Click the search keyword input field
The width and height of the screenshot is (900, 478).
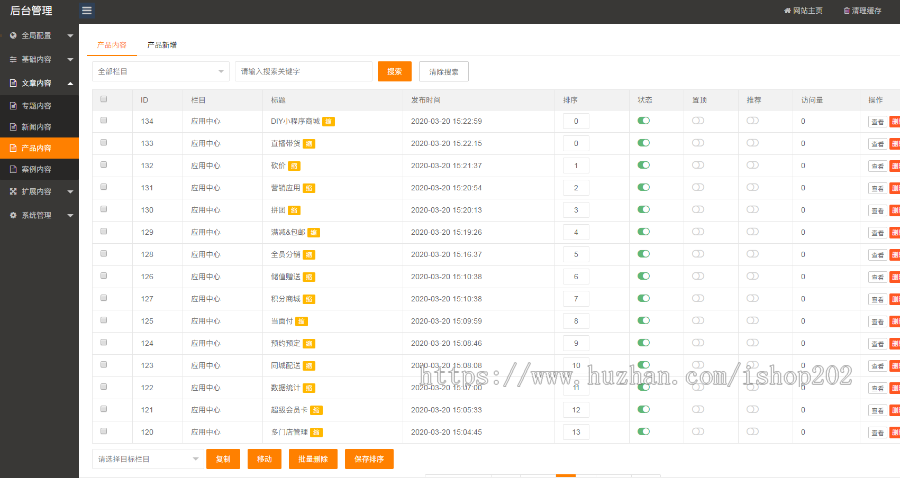point(304,72)
